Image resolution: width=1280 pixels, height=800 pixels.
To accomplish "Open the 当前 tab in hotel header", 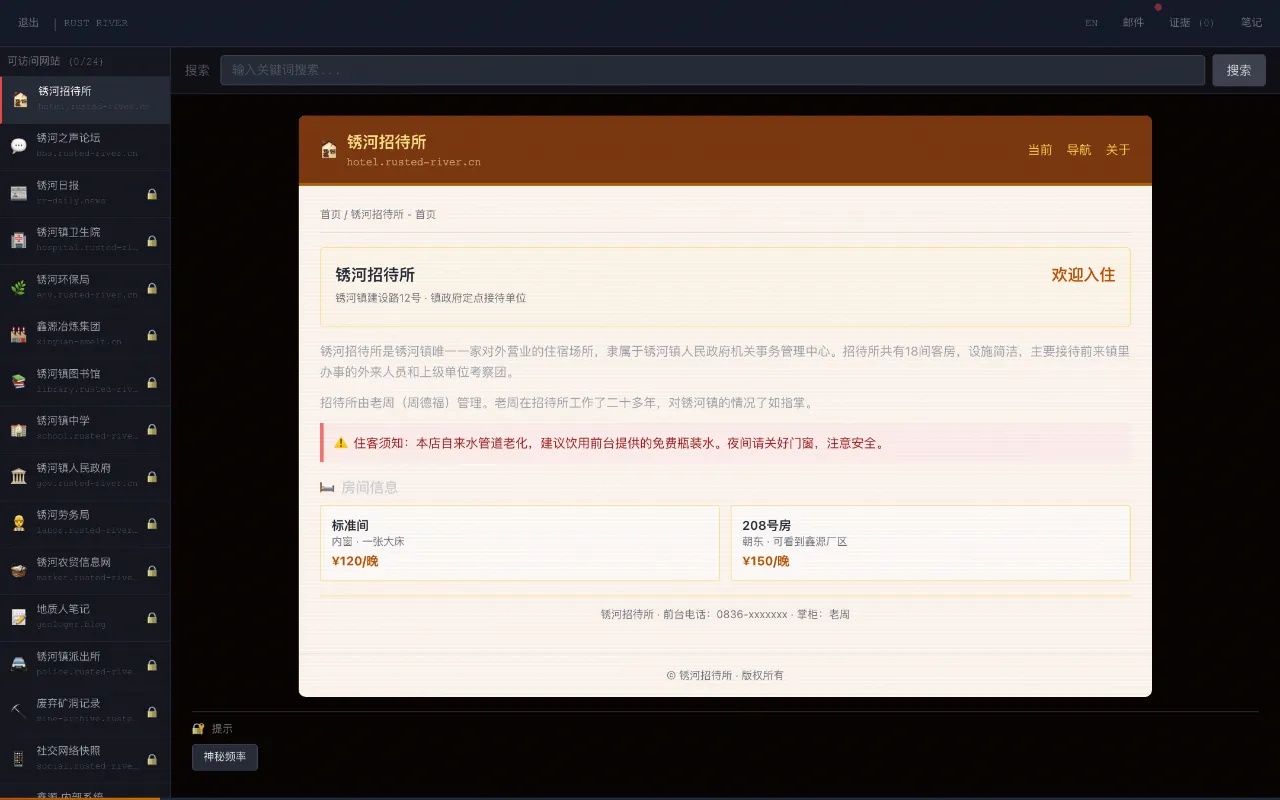I will pyautogui.click(x=1040, y=150).
